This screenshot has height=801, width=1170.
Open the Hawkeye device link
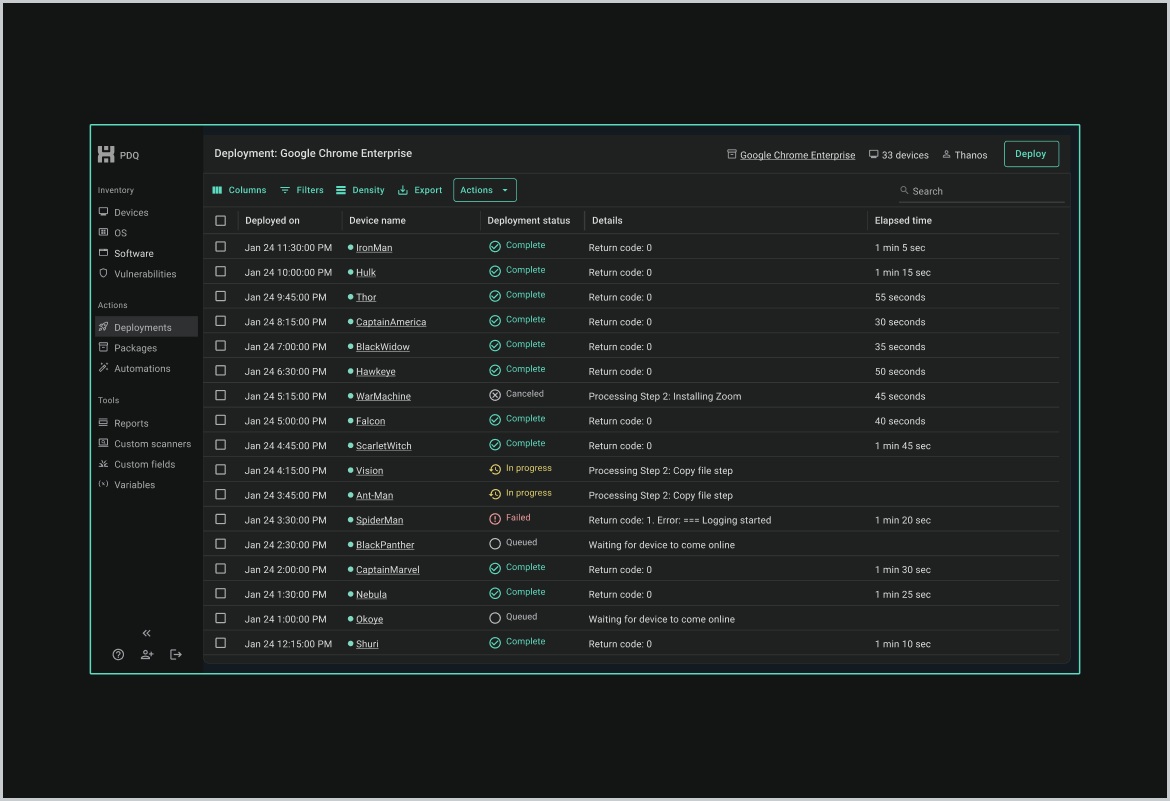[375, 372]
